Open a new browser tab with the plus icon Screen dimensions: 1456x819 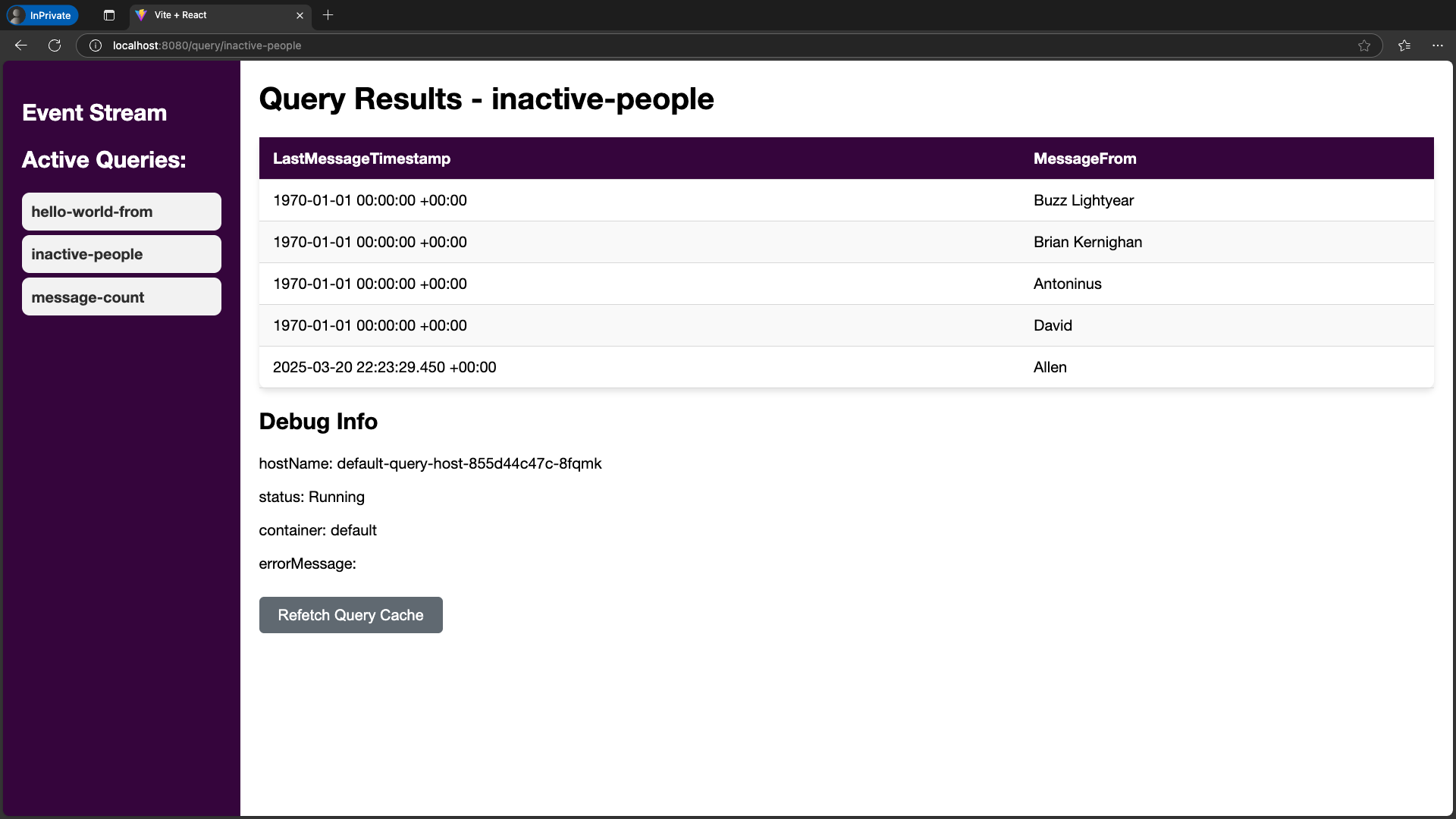(x=328, y=15)
